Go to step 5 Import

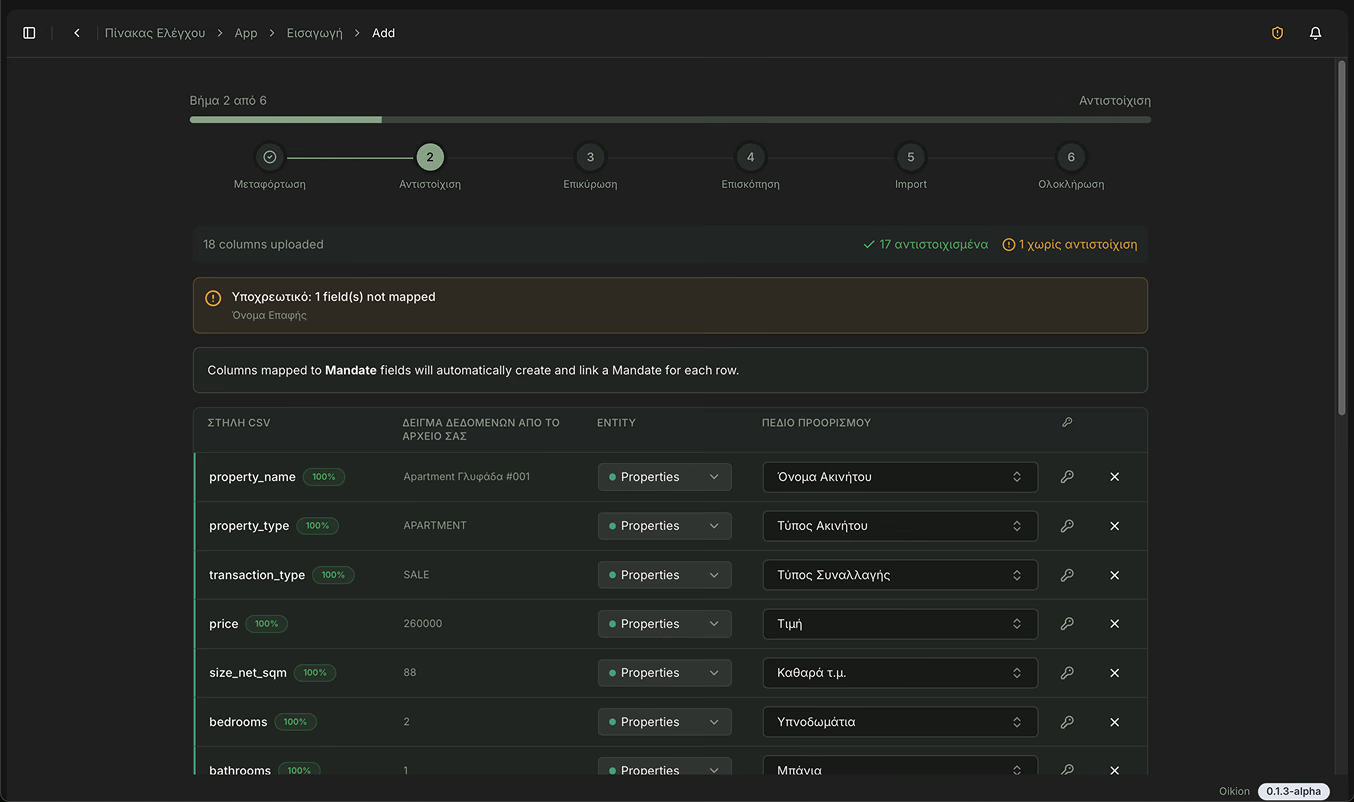(911, 157)
